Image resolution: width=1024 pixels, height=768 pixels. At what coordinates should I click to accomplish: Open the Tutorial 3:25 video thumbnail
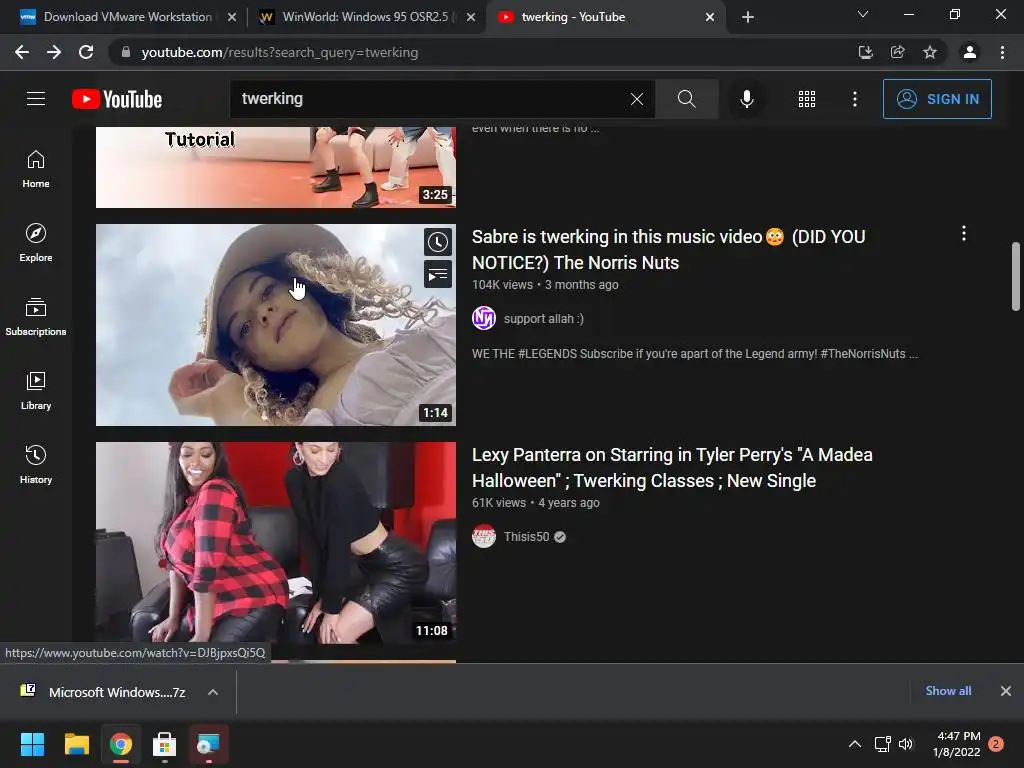pos(276,167)
